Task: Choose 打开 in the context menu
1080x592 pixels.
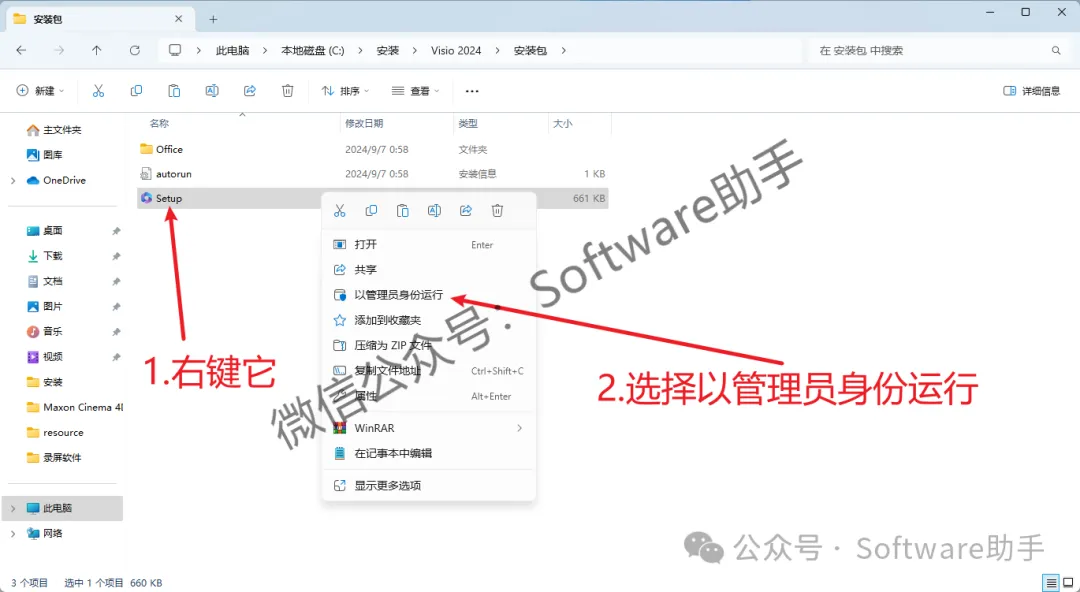Action: (429, 245)
